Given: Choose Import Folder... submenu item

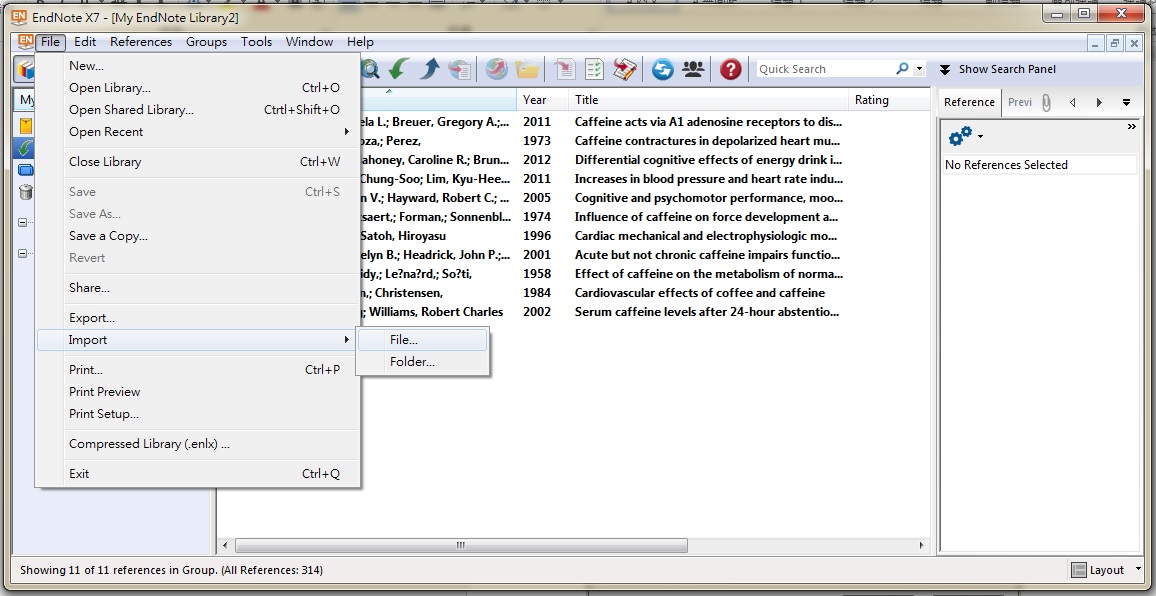Looking at the screenshot, I should [x=422, y=362].
